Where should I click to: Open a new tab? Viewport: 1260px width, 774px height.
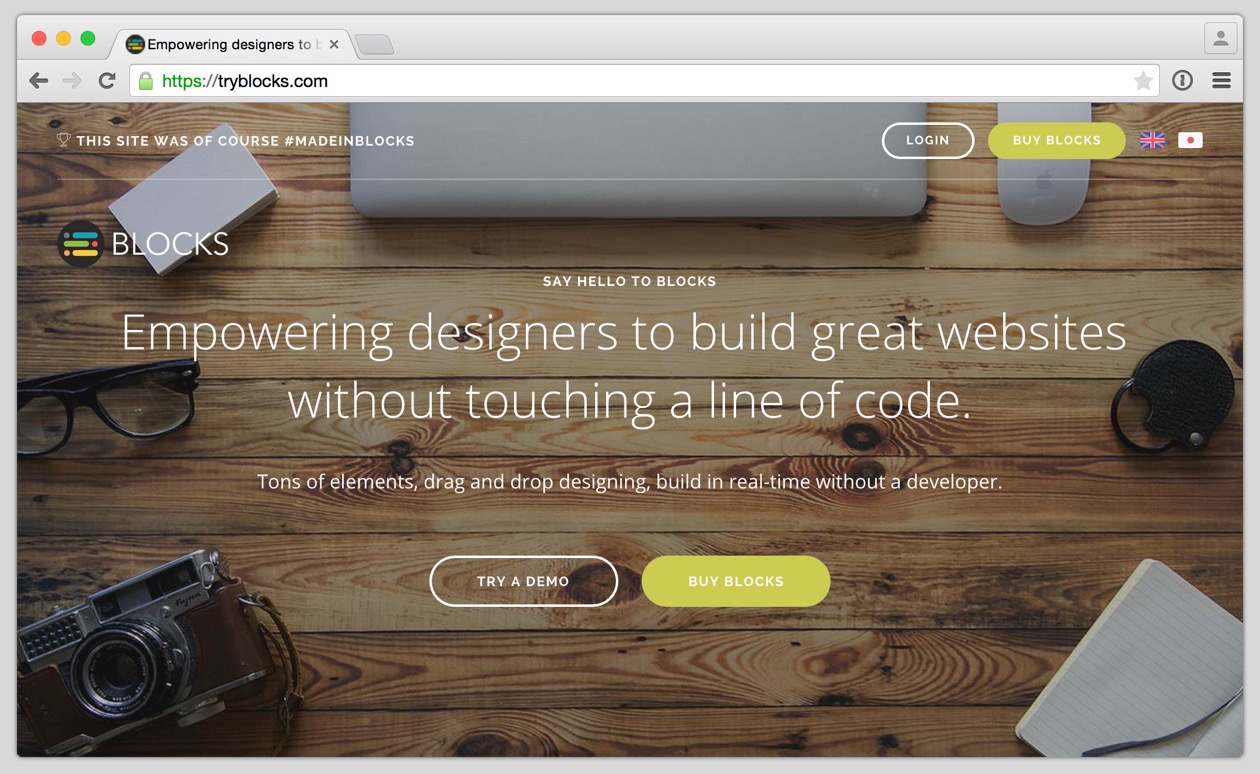point(375,44)
